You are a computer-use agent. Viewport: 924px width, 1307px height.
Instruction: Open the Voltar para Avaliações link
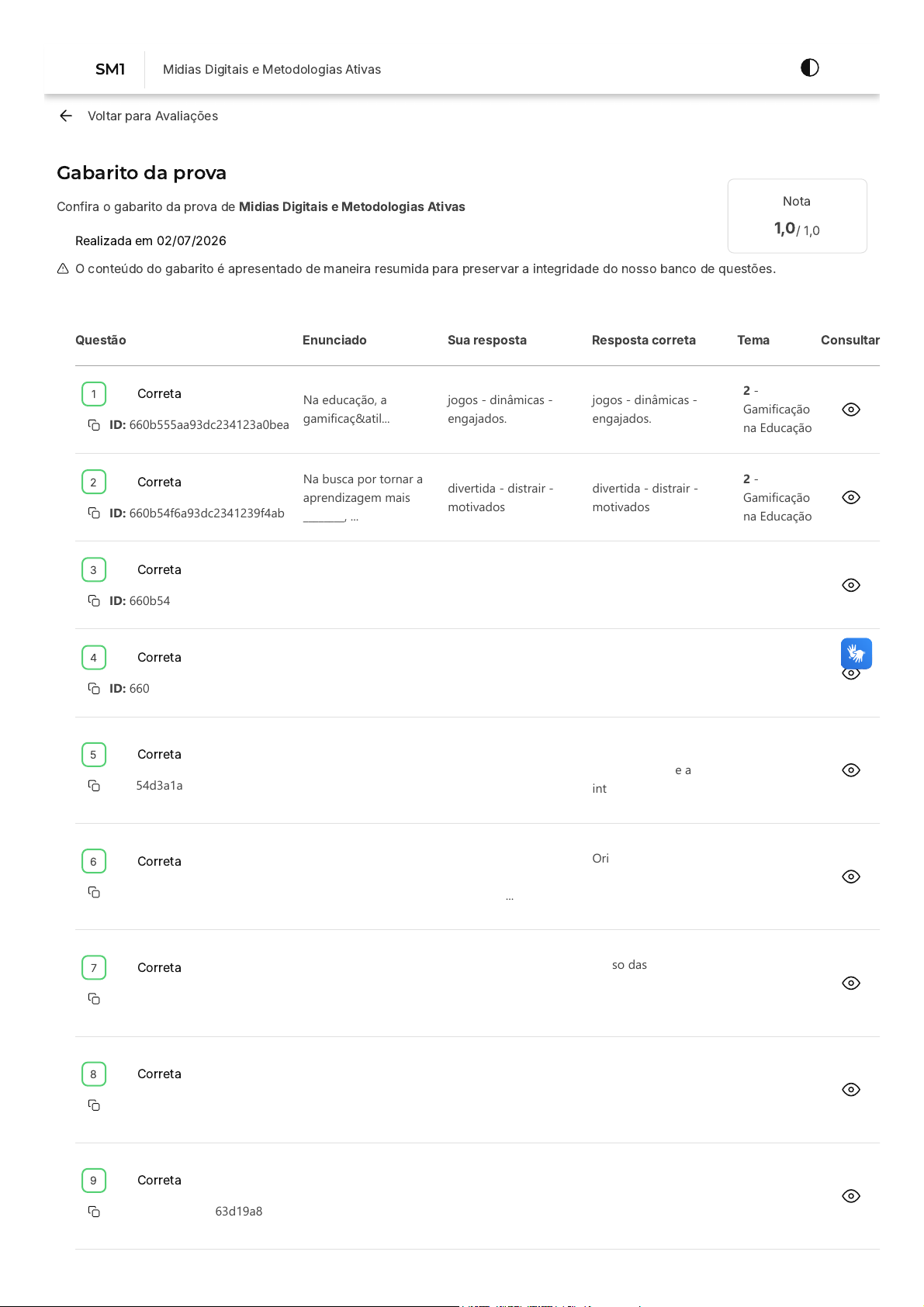(x=153, y=116)
